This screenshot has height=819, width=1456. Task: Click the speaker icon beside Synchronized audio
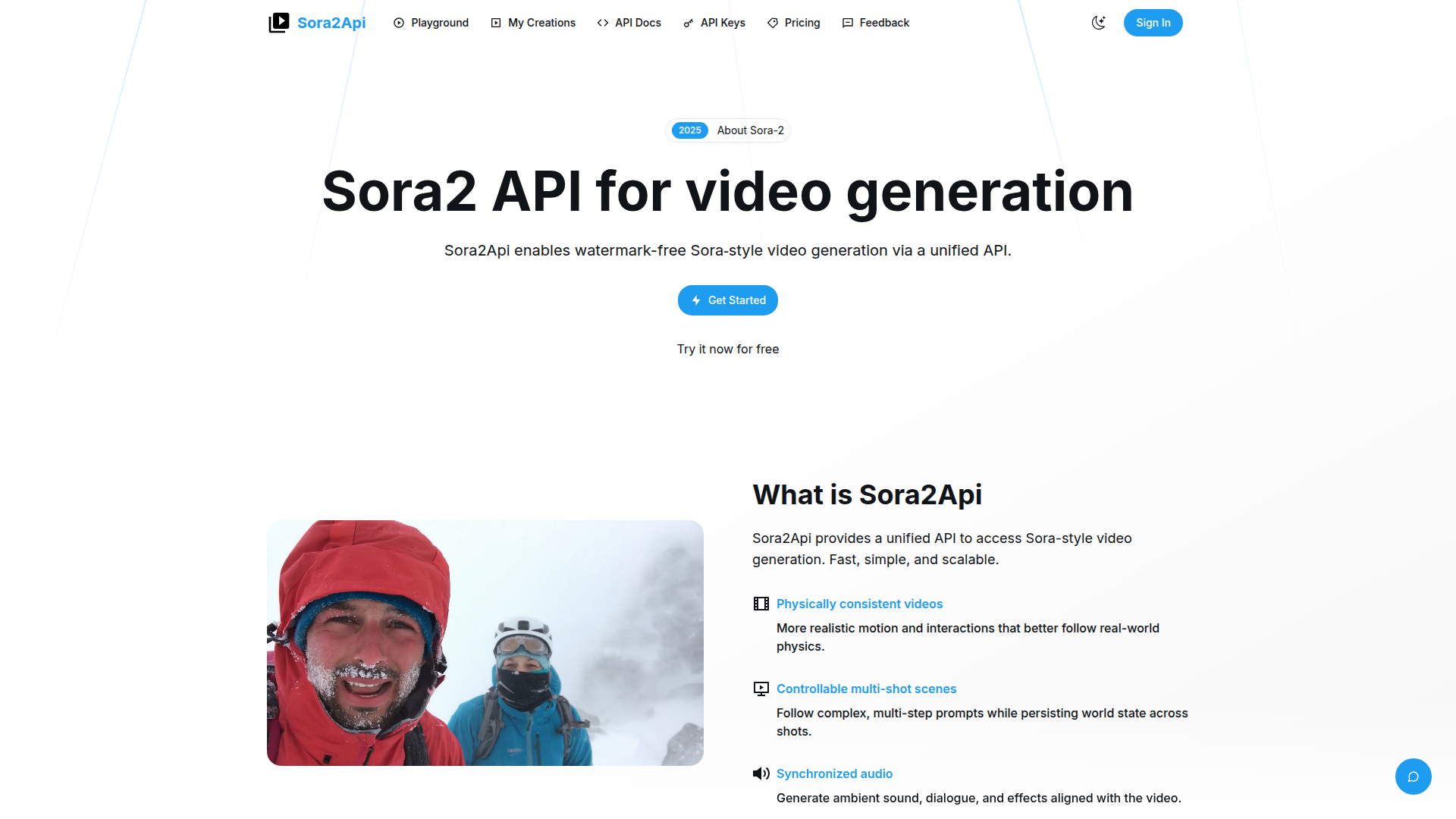pyautogui.click(x=761, y=773)
